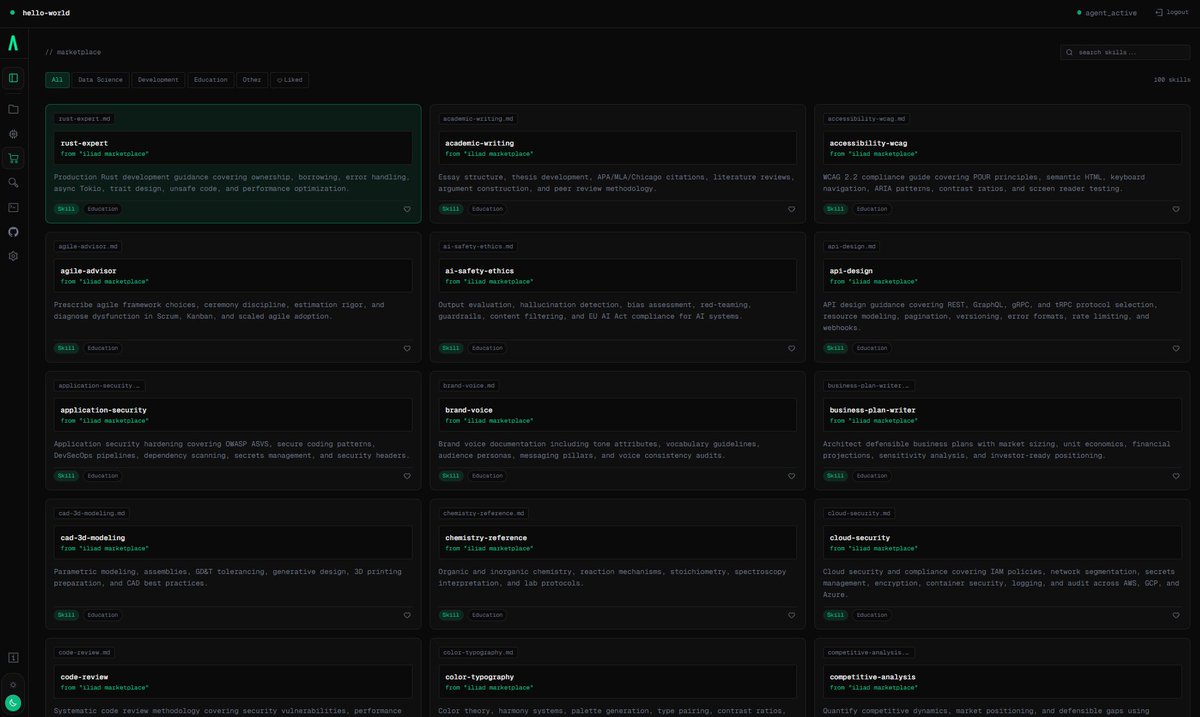Open the api-design skill card title
1200x717 pixels.
click(851, 270)
